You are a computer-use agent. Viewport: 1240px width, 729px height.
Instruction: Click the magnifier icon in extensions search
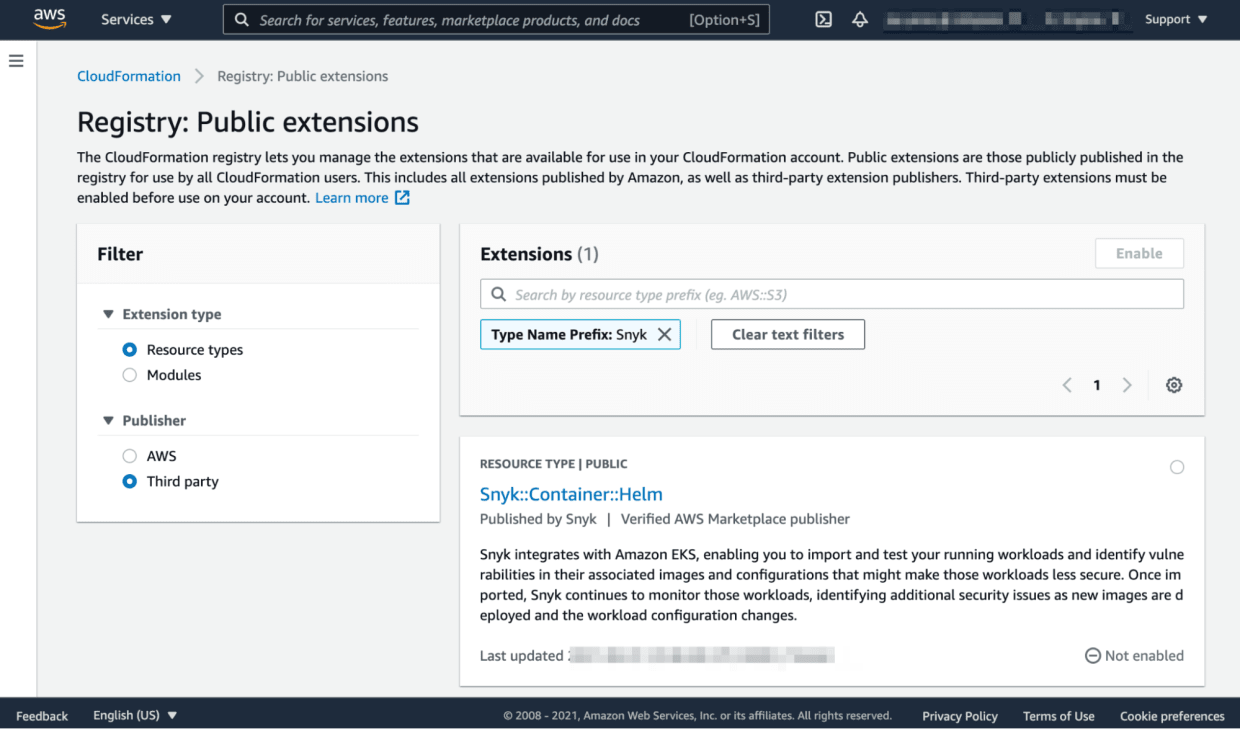point(498,295)
